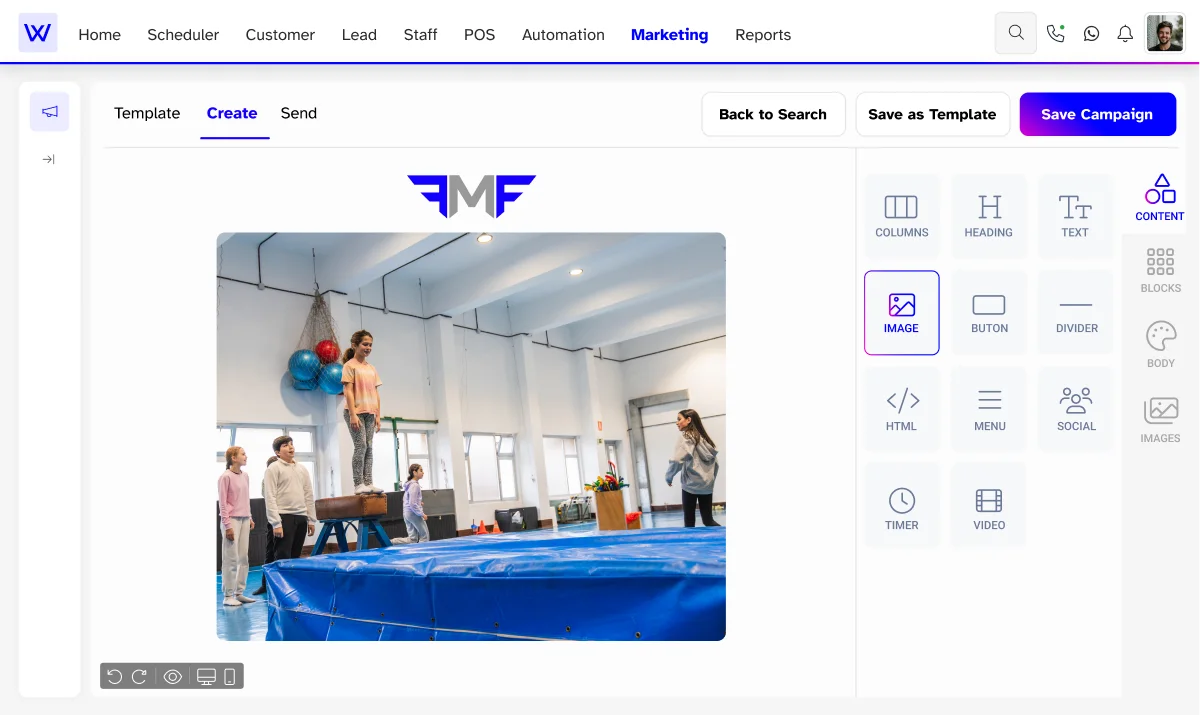
Task: Open the Automation menu
Action: (563, 34)
